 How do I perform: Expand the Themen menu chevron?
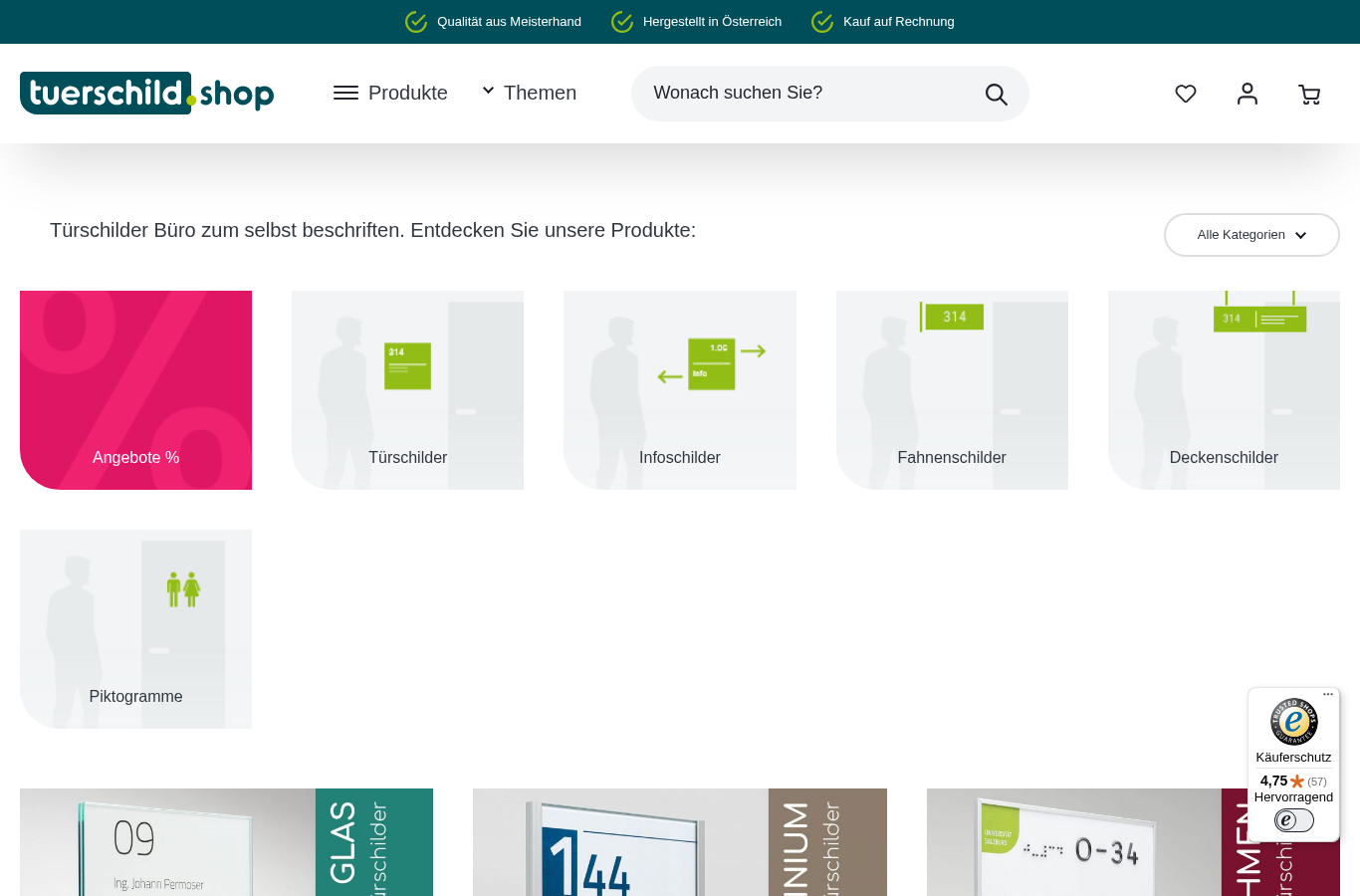point(488,91)
